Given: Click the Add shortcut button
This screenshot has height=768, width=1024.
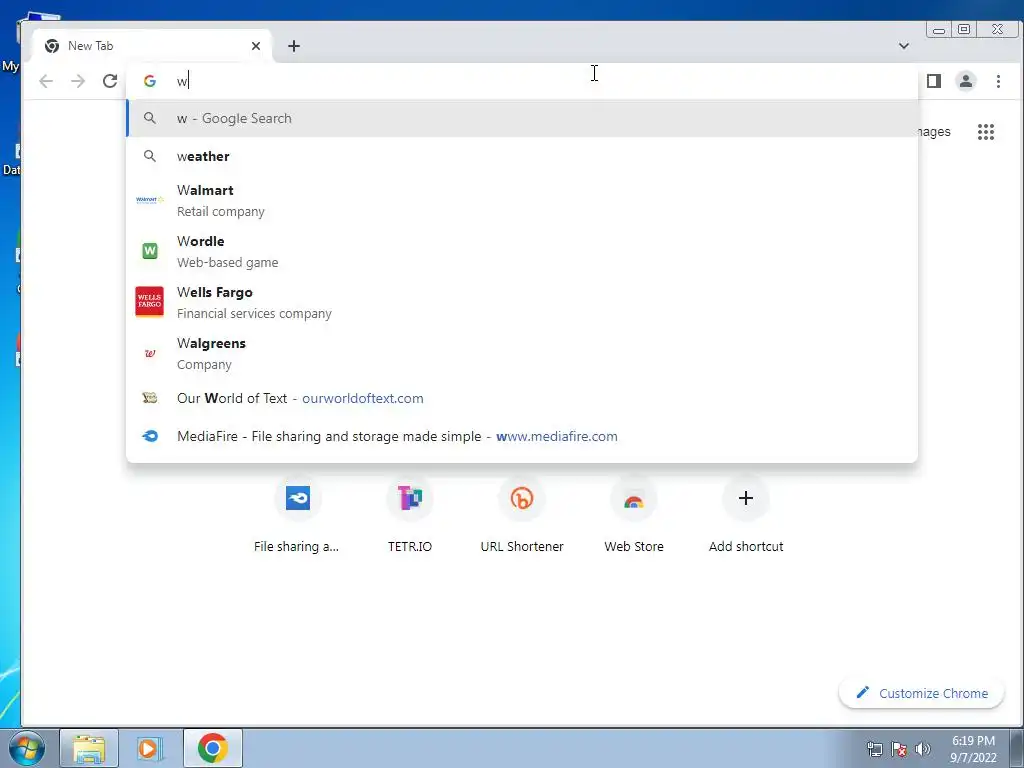Looking at the screenshot, I should pos(746,517).
